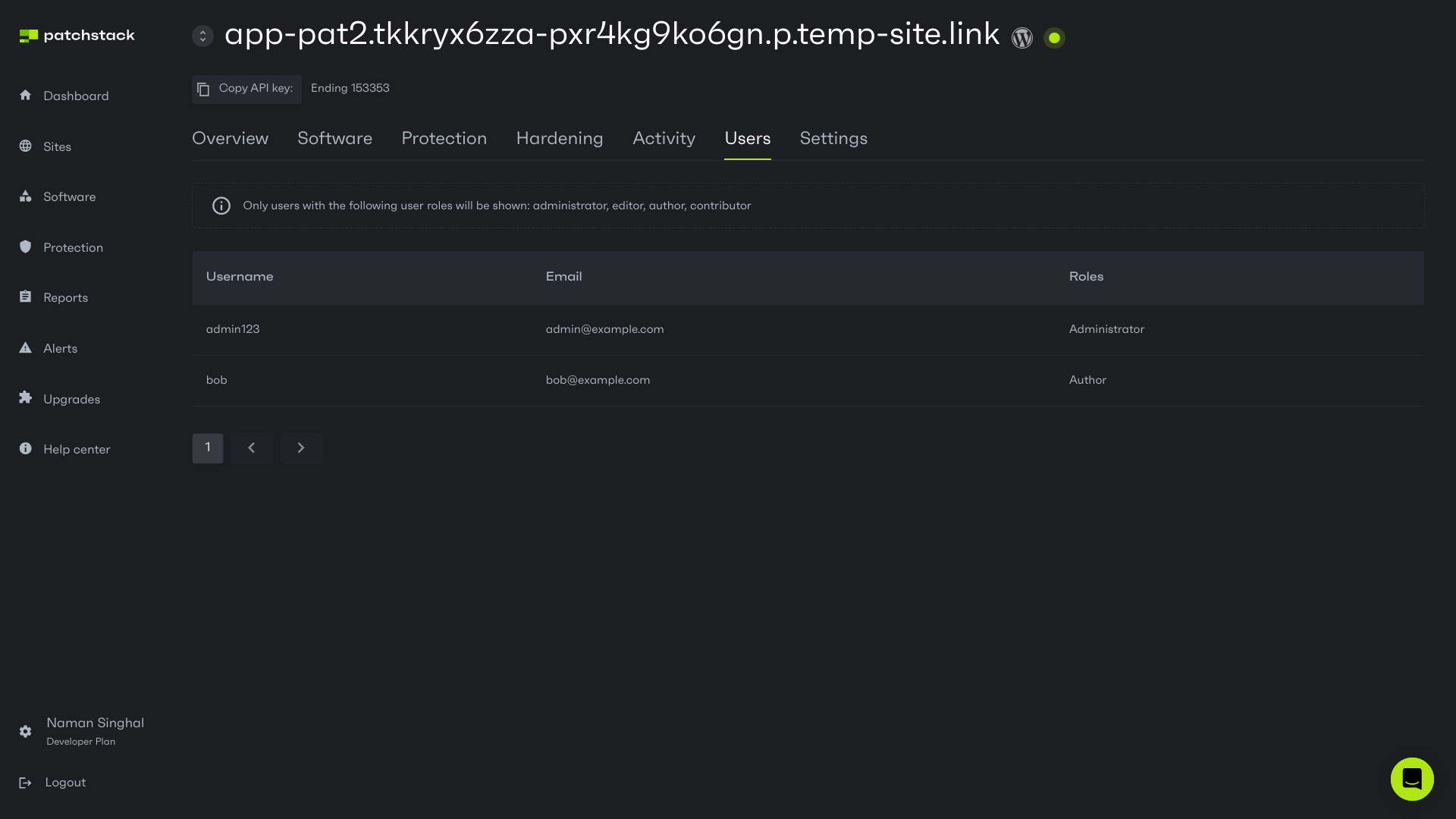The image size is (1456, 819).
Task: Open Reports from the sidebar
Action: (x=66, y=297)
